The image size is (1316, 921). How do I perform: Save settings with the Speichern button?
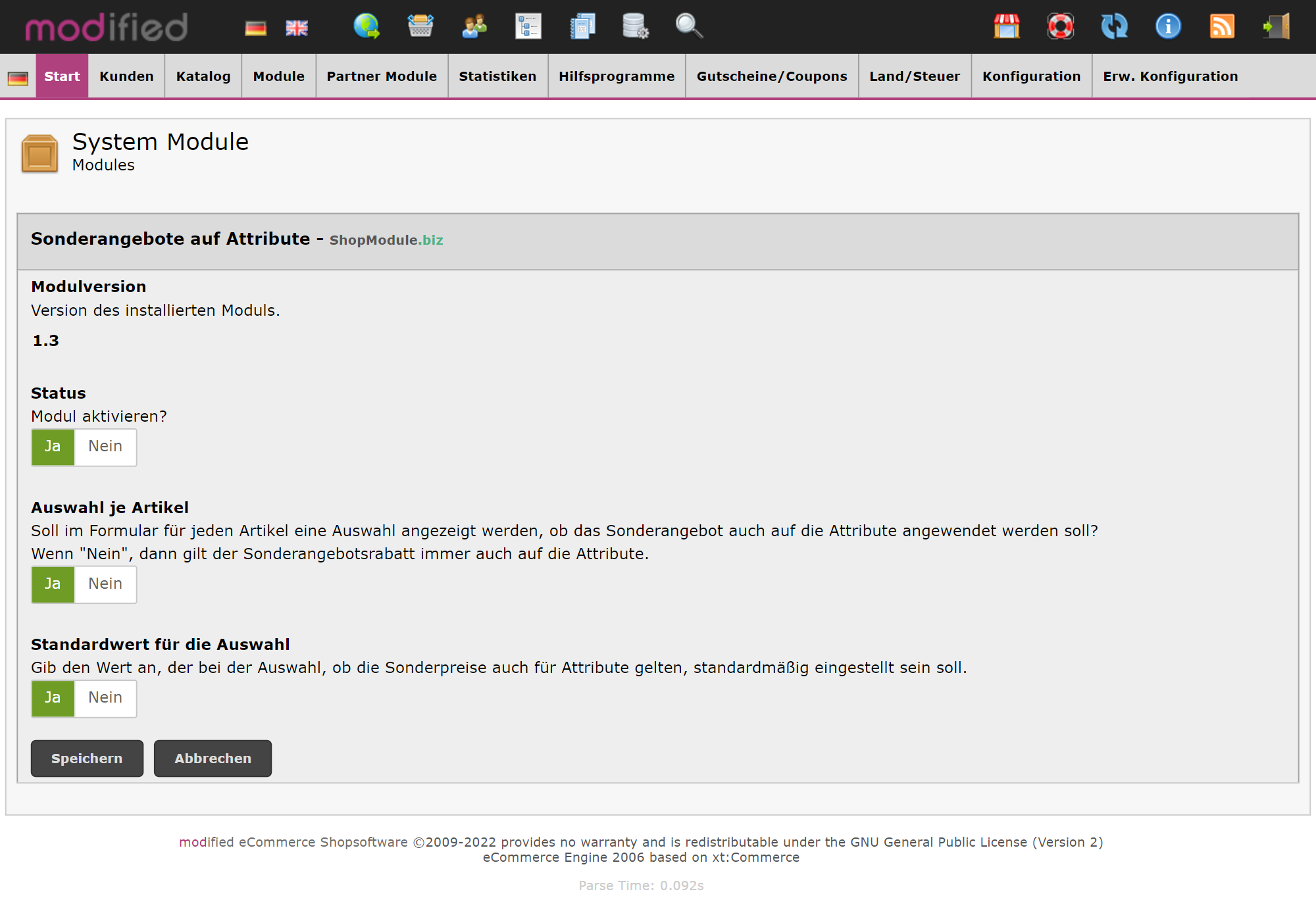pos(86,758)
